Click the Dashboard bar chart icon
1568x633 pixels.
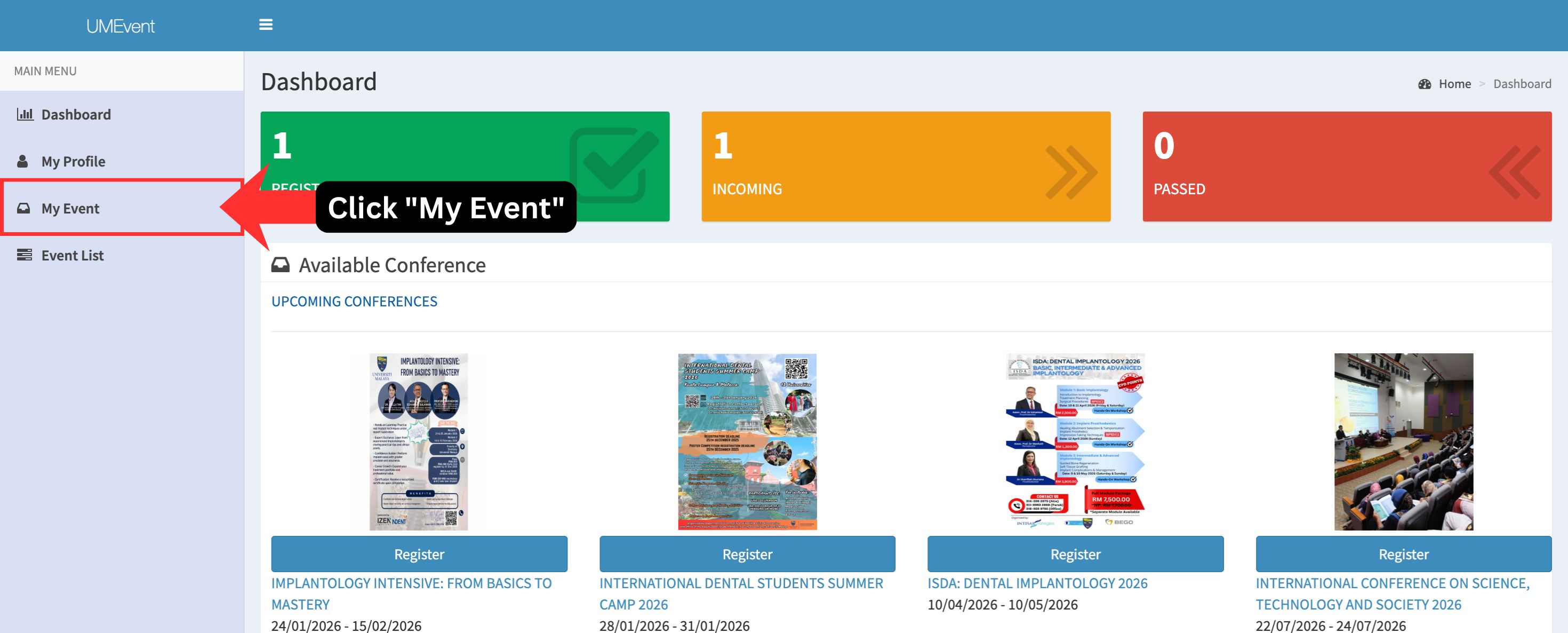(25, 114)
